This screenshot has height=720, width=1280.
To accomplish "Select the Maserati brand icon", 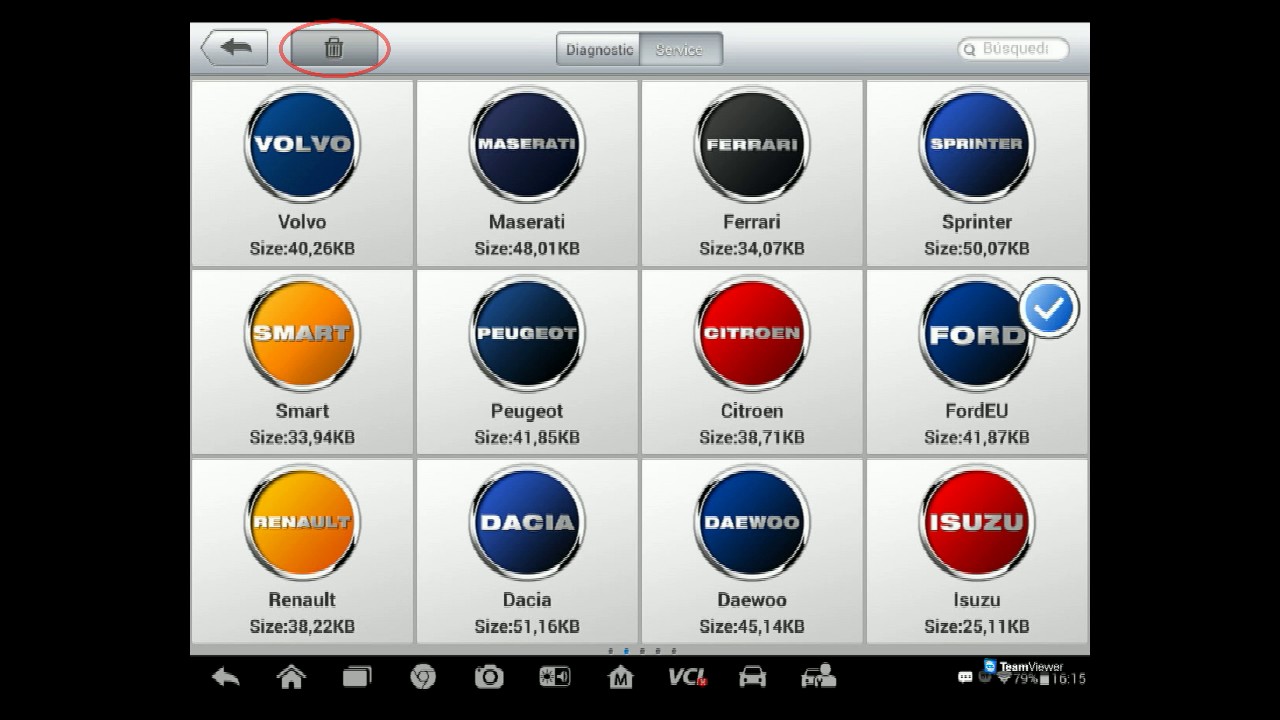I will (x=527, y=144).
